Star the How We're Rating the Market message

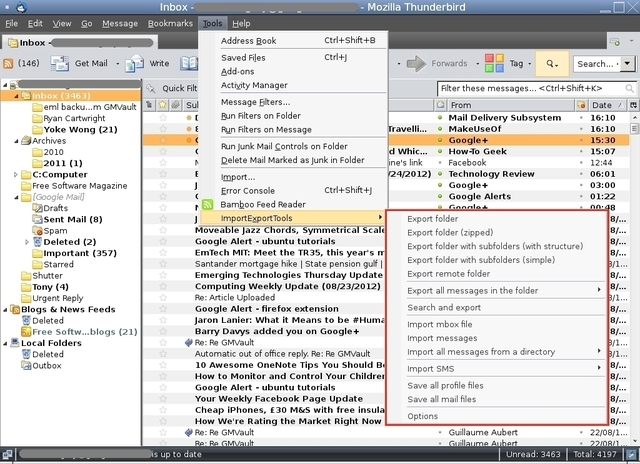click(163, 421)
